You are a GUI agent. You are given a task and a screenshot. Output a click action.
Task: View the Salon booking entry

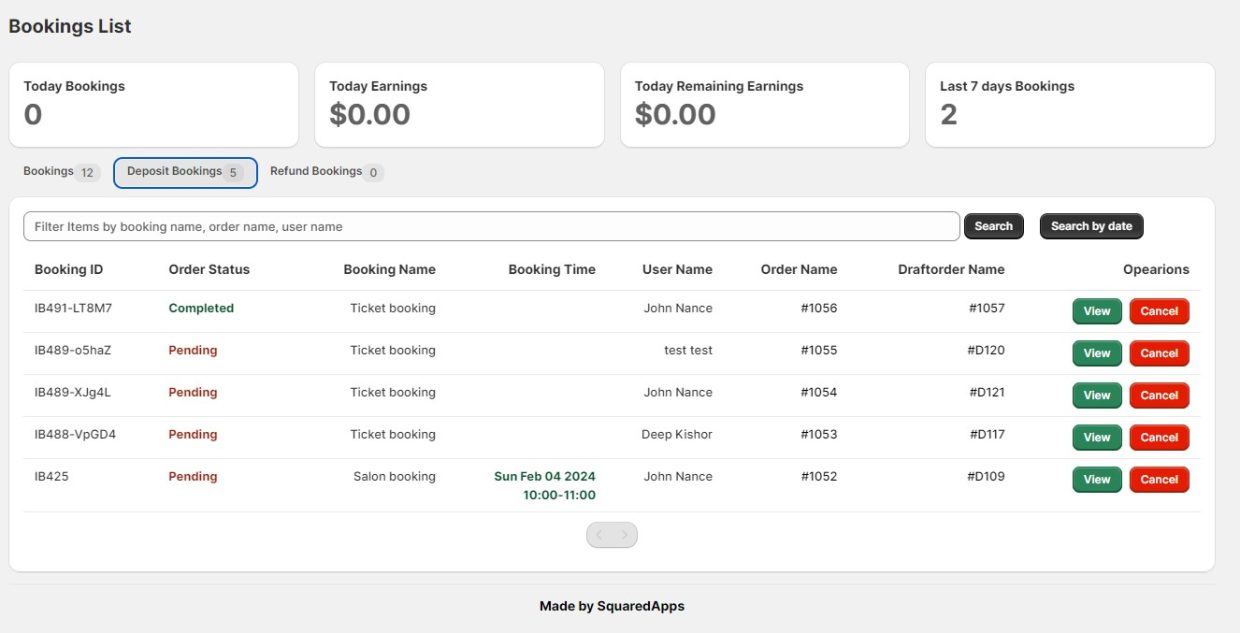pos(1096,479)
